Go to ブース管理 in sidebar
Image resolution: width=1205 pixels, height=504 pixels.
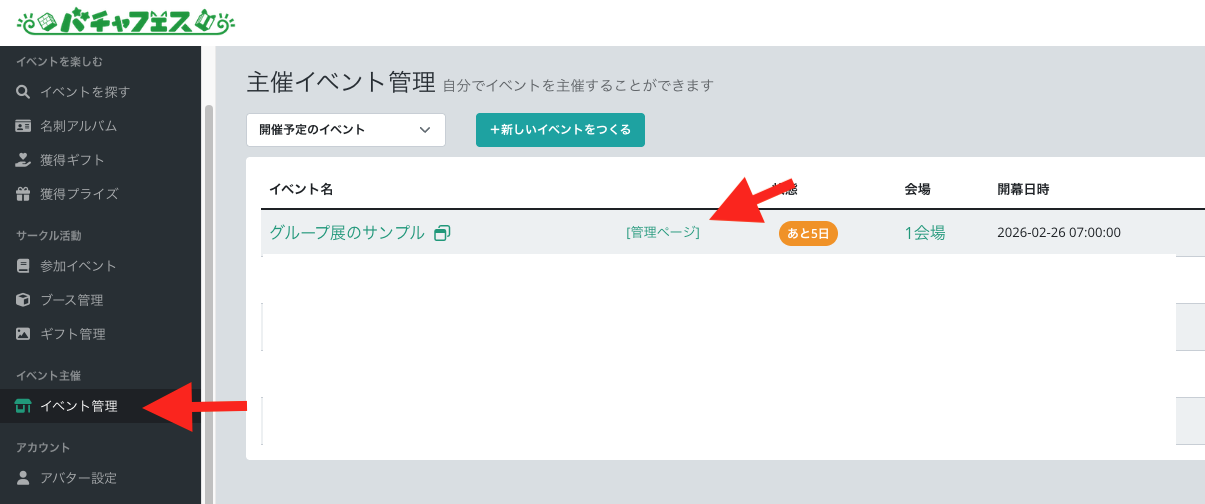coord(72,300)
